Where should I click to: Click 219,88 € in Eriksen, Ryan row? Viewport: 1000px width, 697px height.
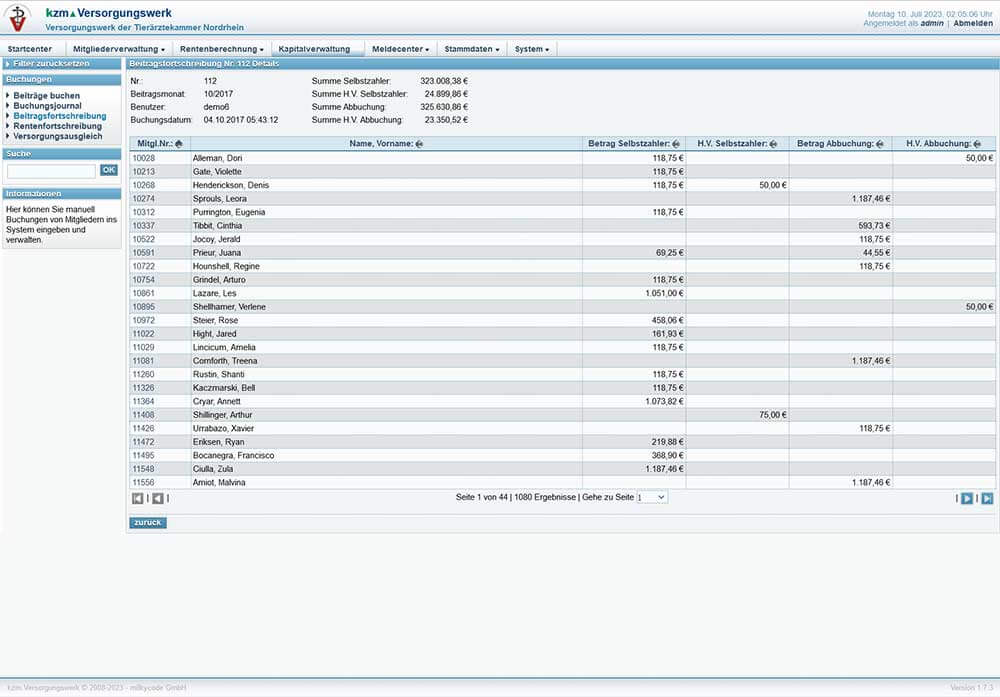tap(667, 442)
